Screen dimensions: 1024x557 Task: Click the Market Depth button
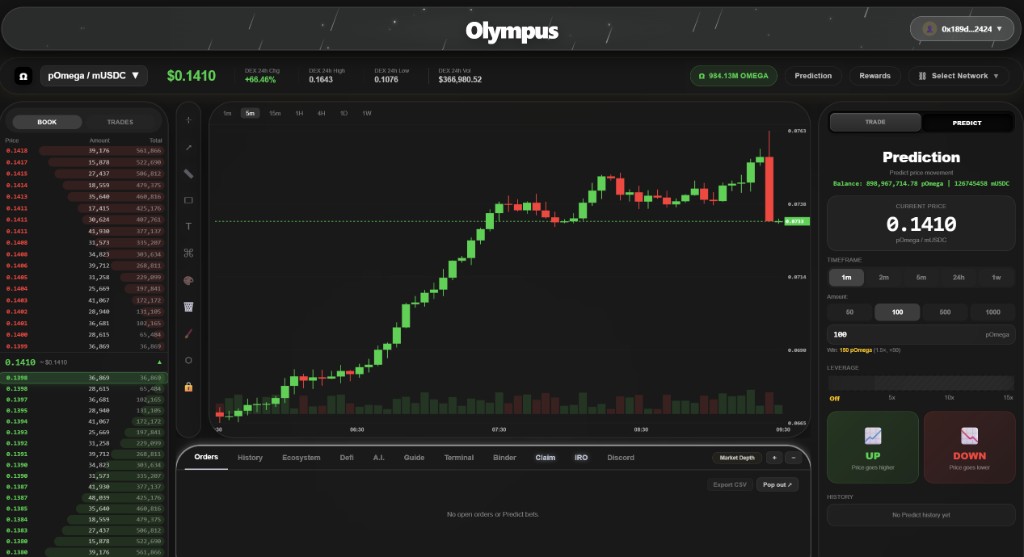[x=737, y=458]
